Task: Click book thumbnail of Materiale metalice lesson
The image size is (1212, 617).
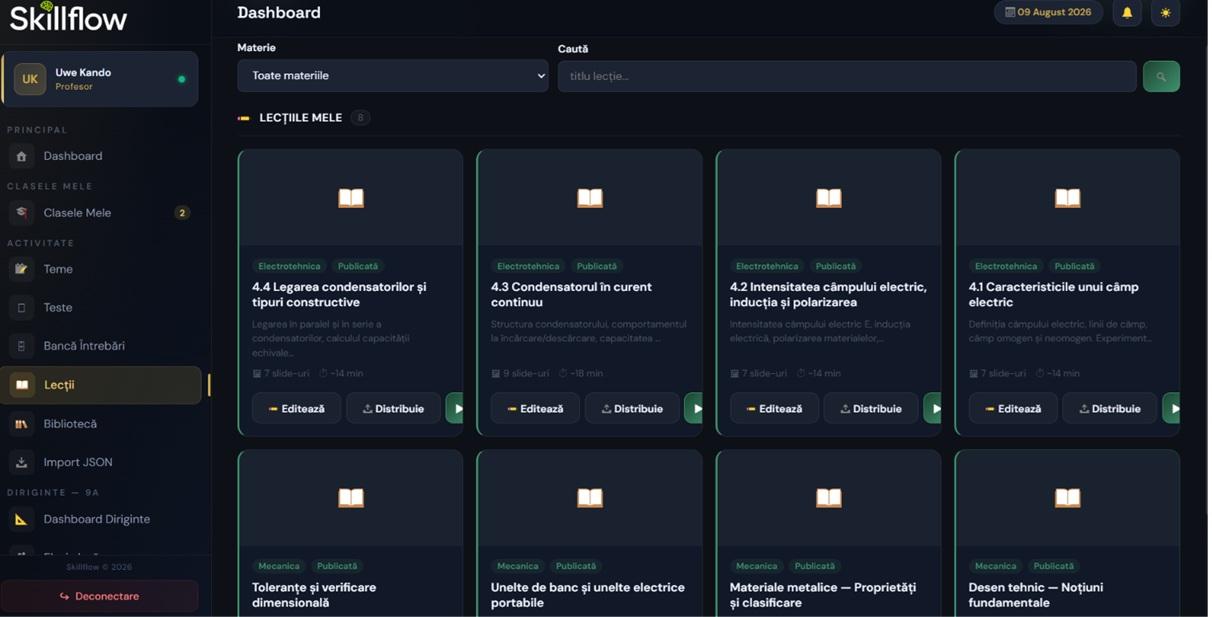Action: pyautogui.click(x=831, y=499)
